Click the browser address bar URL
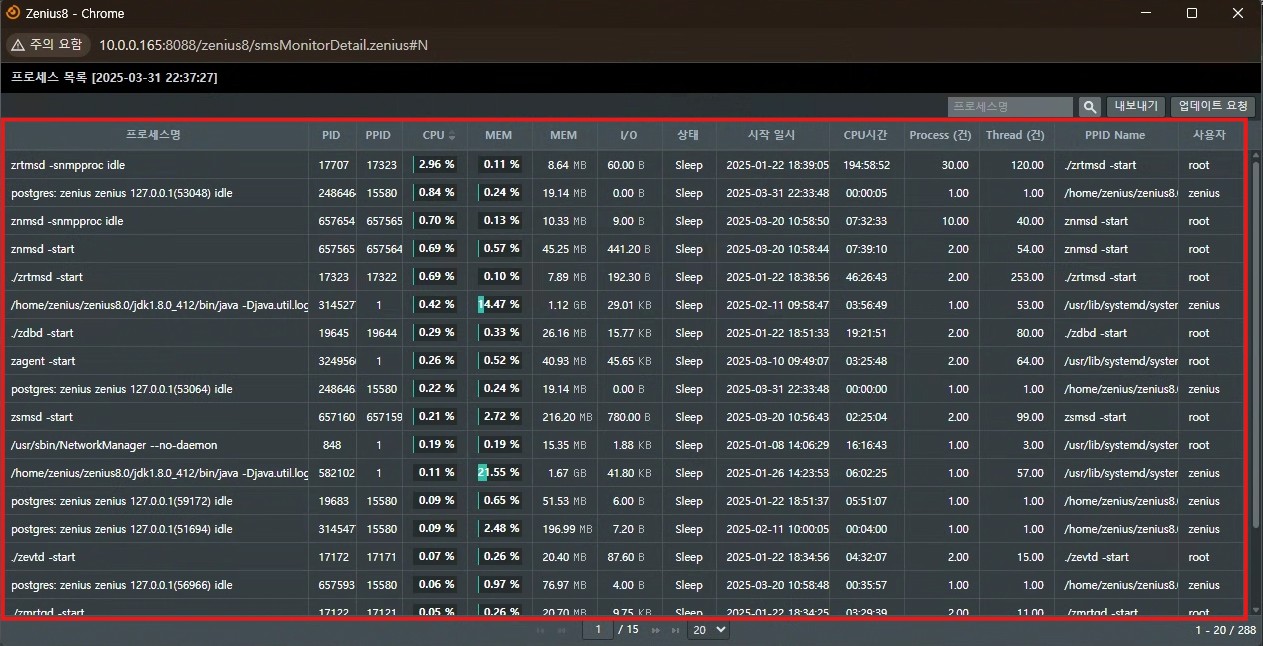 pyautogui.click(x=263, y=45)
